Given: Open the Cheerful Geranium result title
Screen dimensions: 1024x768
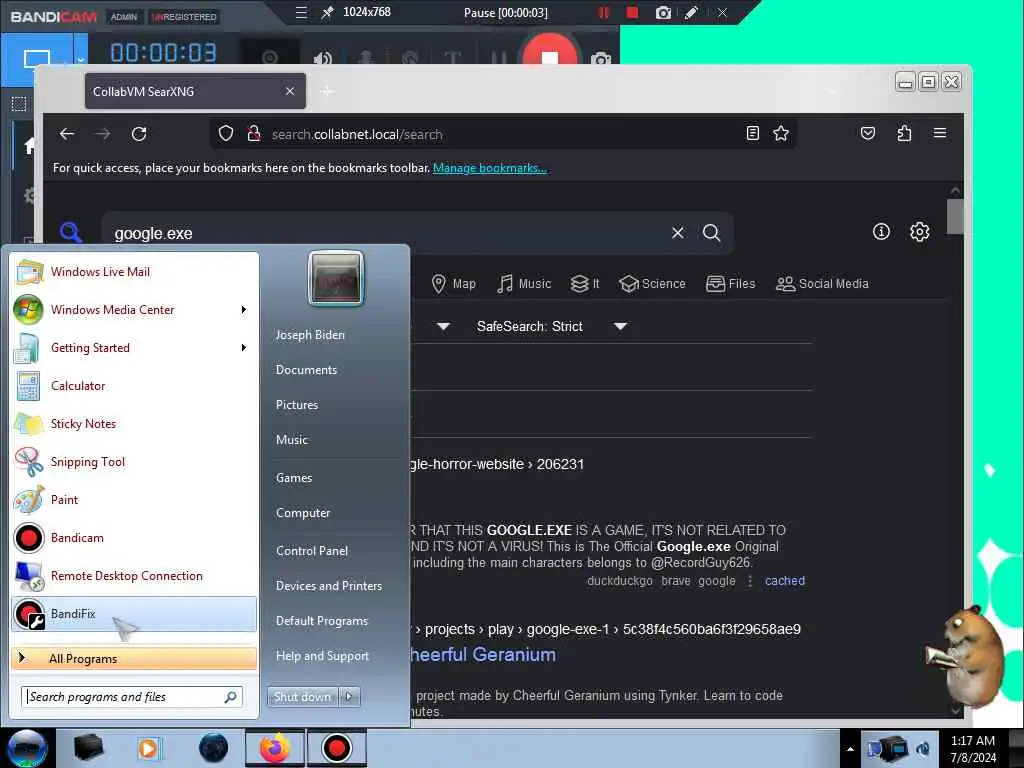Looking at the screenshot, I should [x=483, y=654].
